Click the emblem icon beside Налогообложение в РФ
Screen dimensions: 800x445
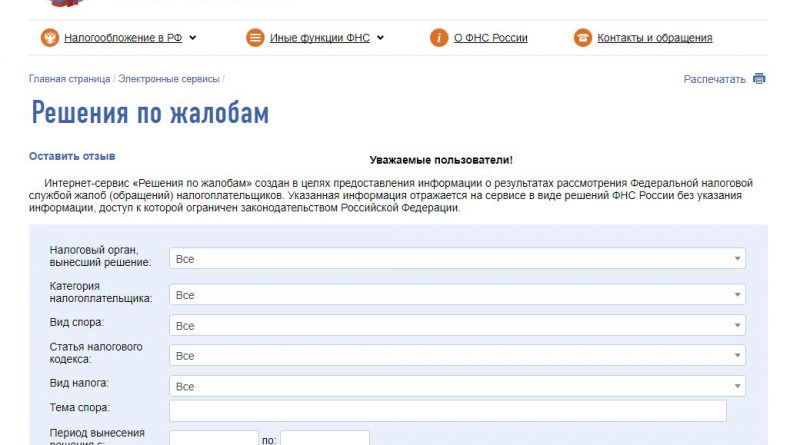pyautogui.click(x=49, y=38)
